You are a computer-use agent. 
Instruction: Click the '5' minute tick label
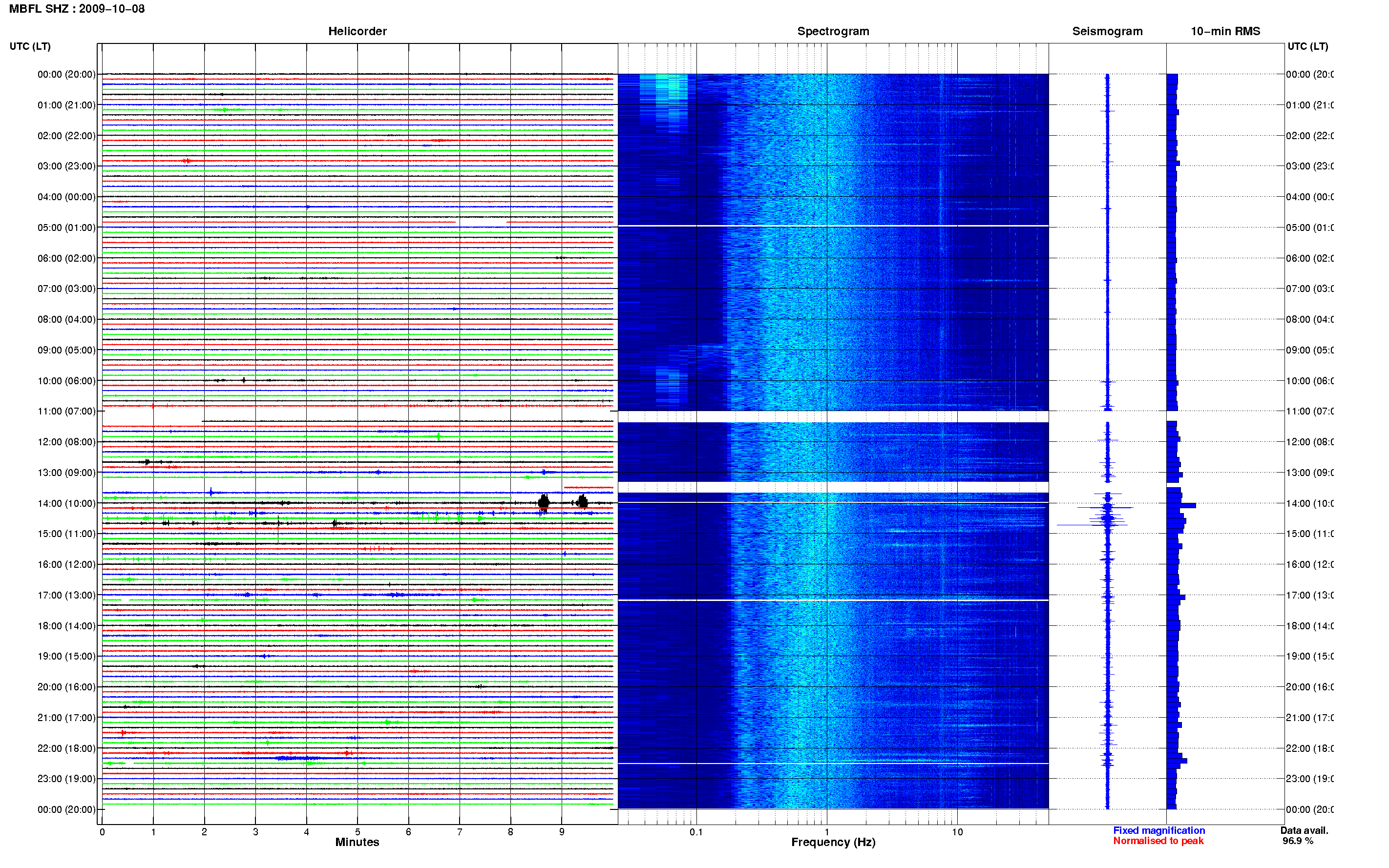click(357, 832)
